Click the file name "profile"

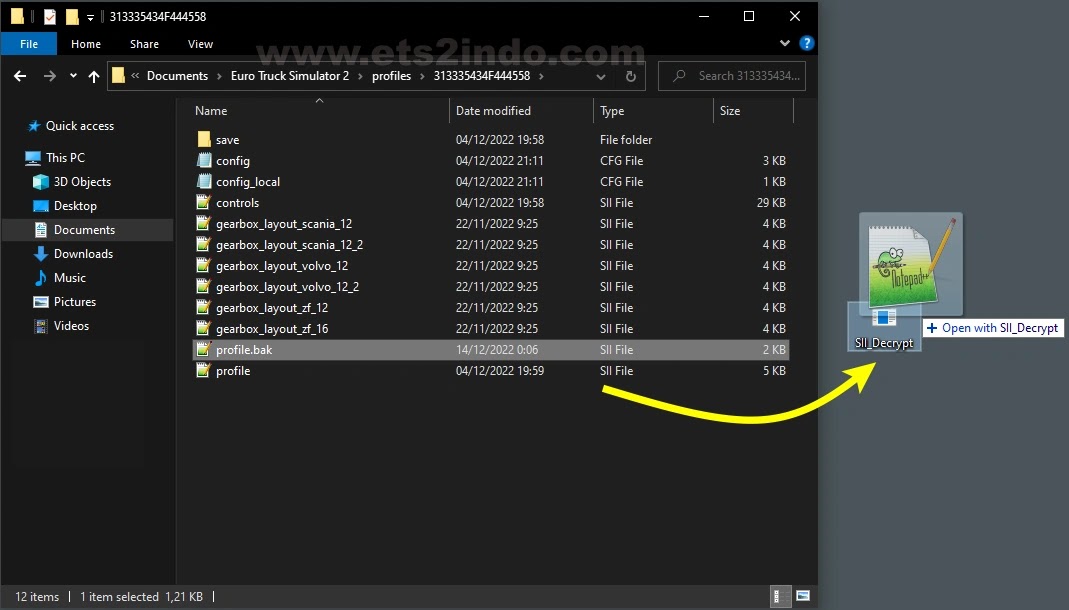tap(233, 371)
